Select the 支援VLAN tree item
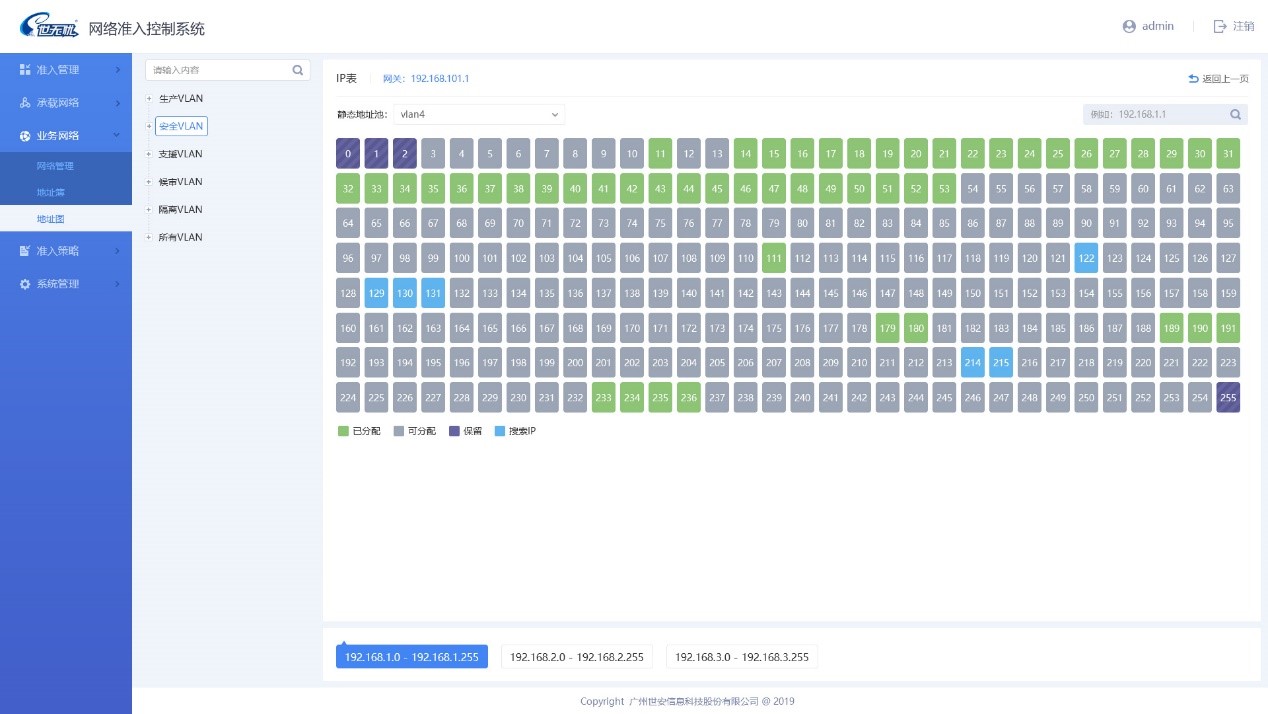 pos(180,154)
